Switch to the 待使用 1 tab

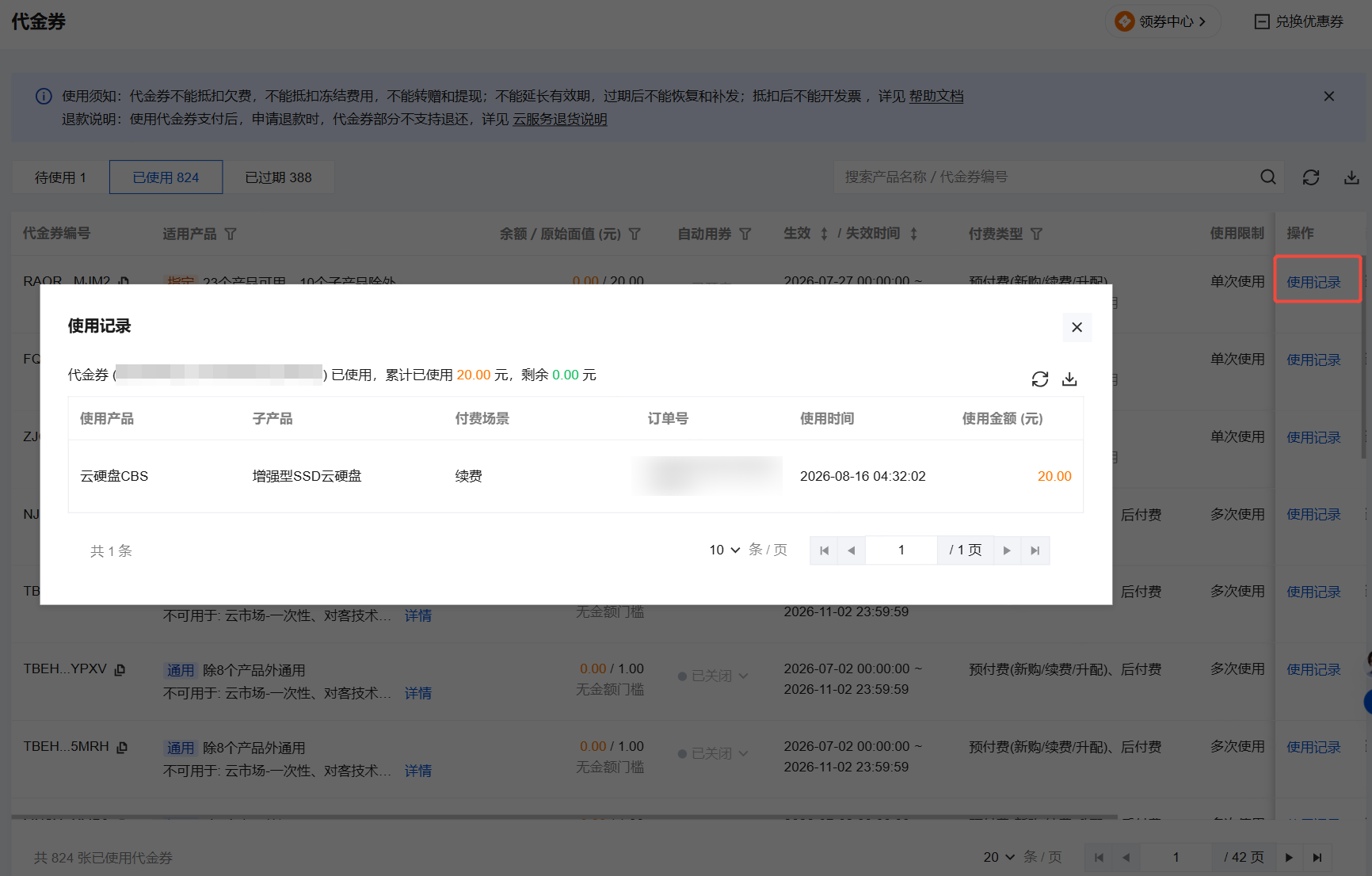click(x=60, y=177)
